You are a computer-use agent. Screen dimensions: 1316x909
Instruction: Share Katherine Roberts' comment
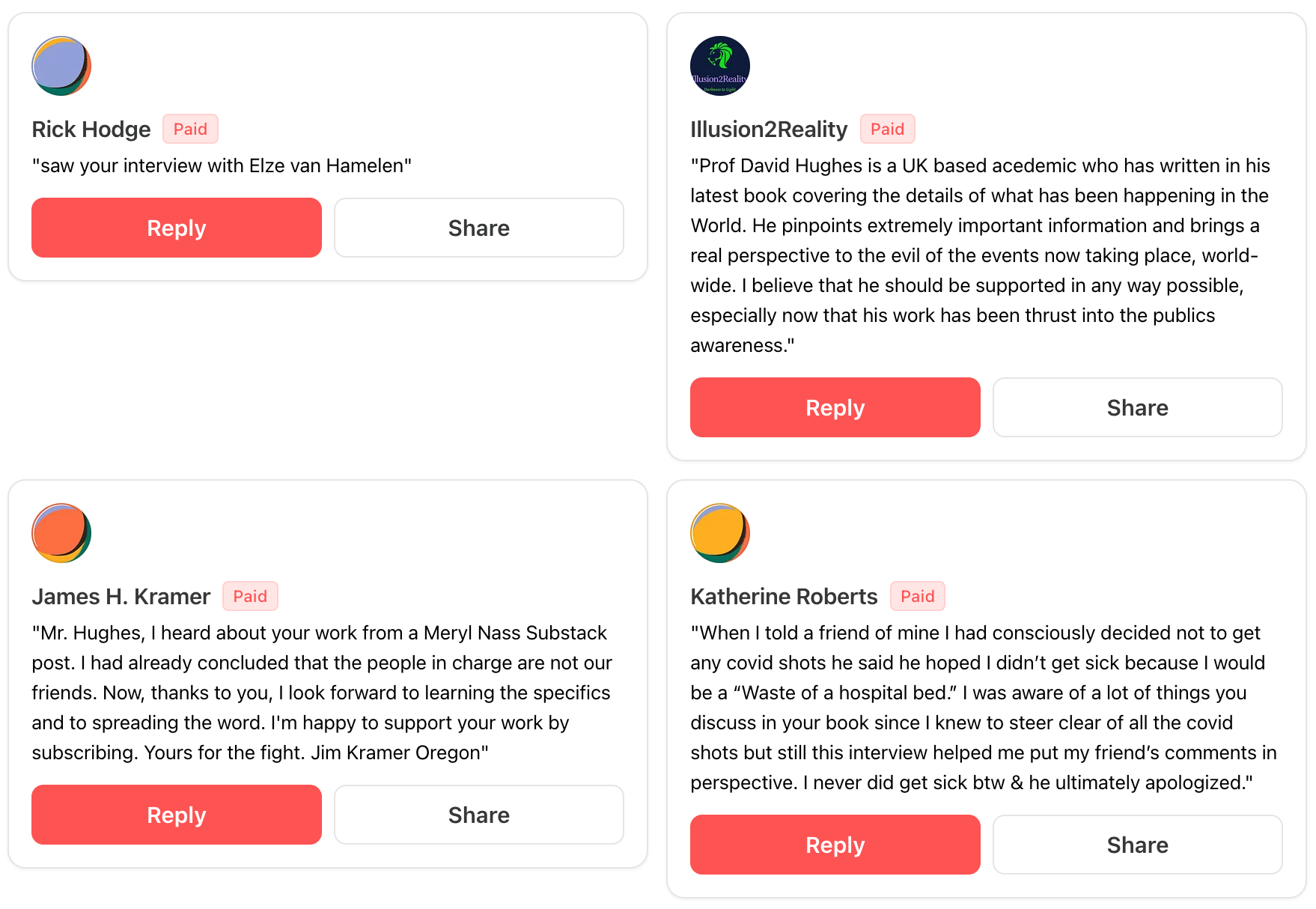(1137, 845)
